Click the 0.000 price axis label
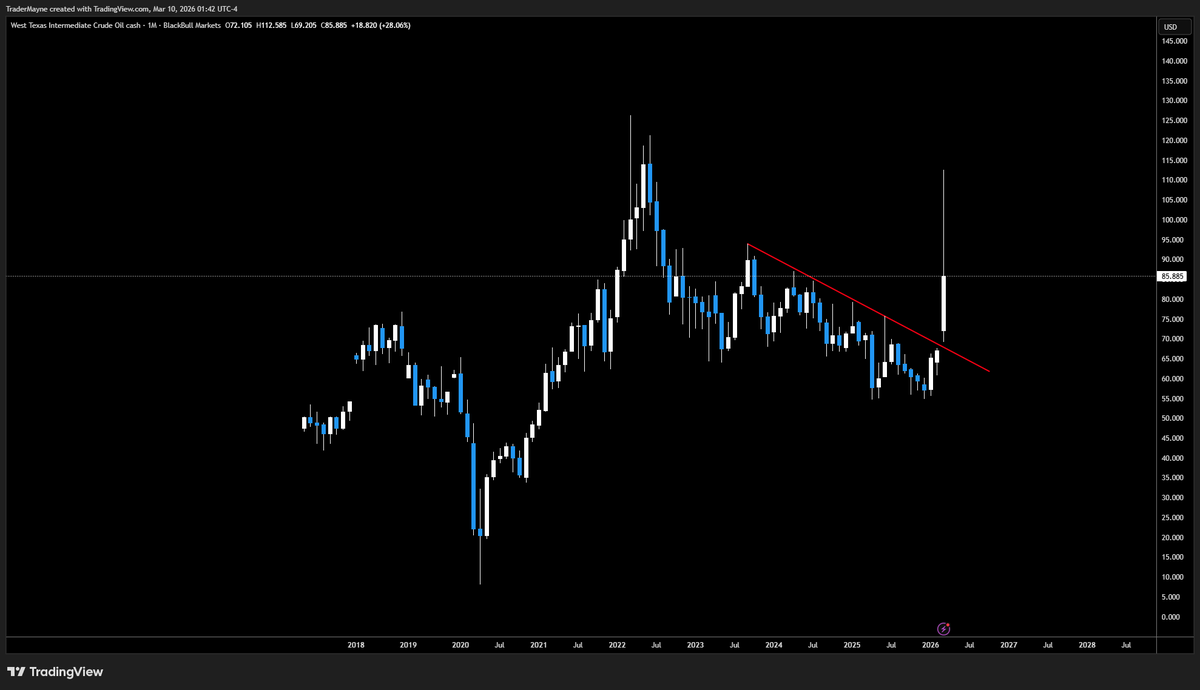This screenshot has height=690, width=1200. point(1172,617)
